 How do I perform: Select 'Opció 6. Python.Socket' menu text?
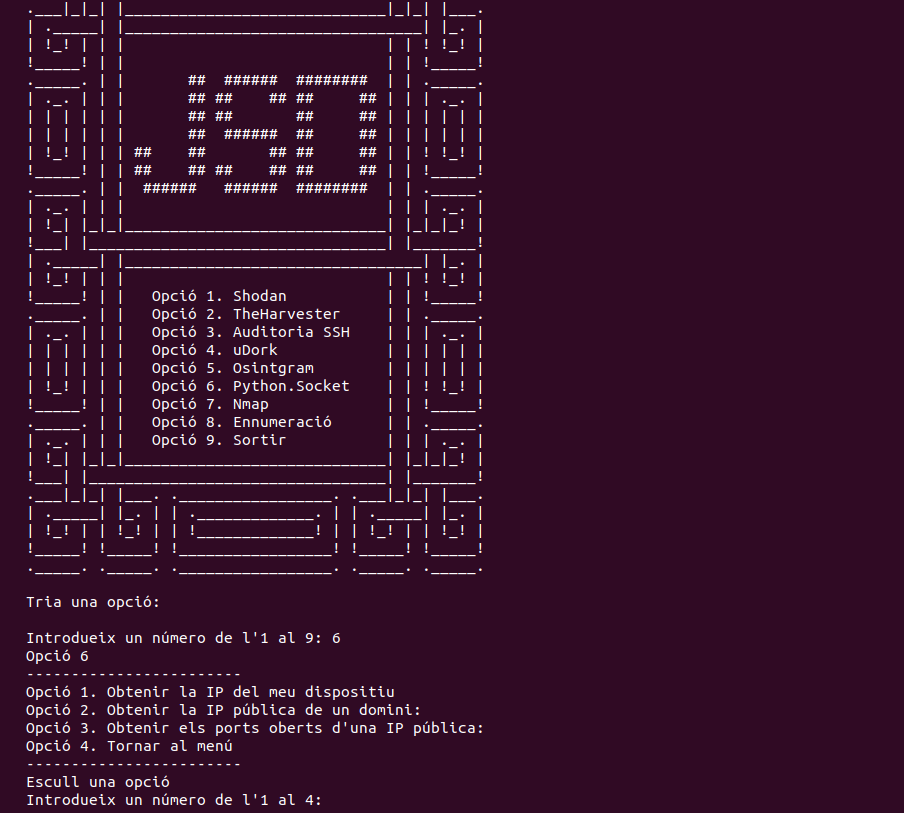pyautogui.click(x=251, y=386)
